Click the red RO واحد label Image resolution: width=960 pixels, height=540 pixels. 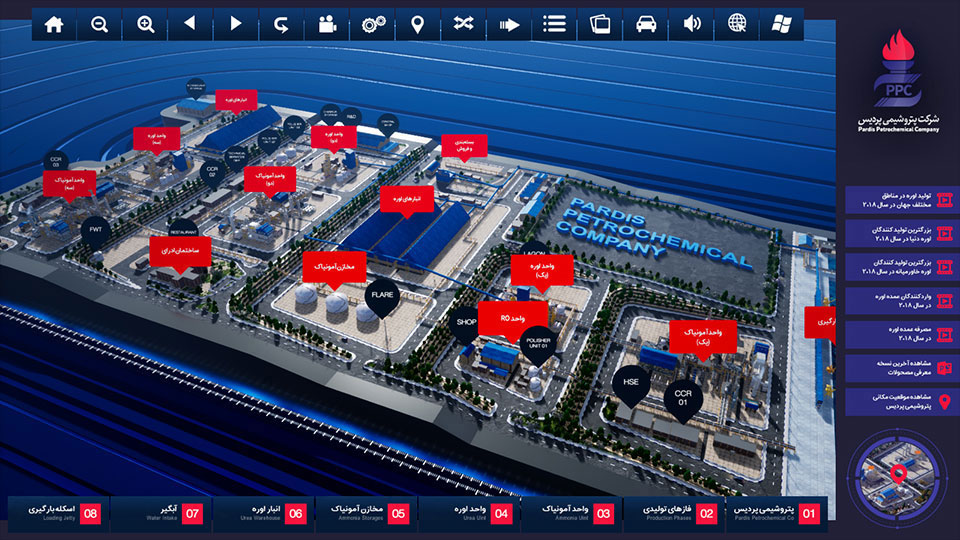point(512,319)
